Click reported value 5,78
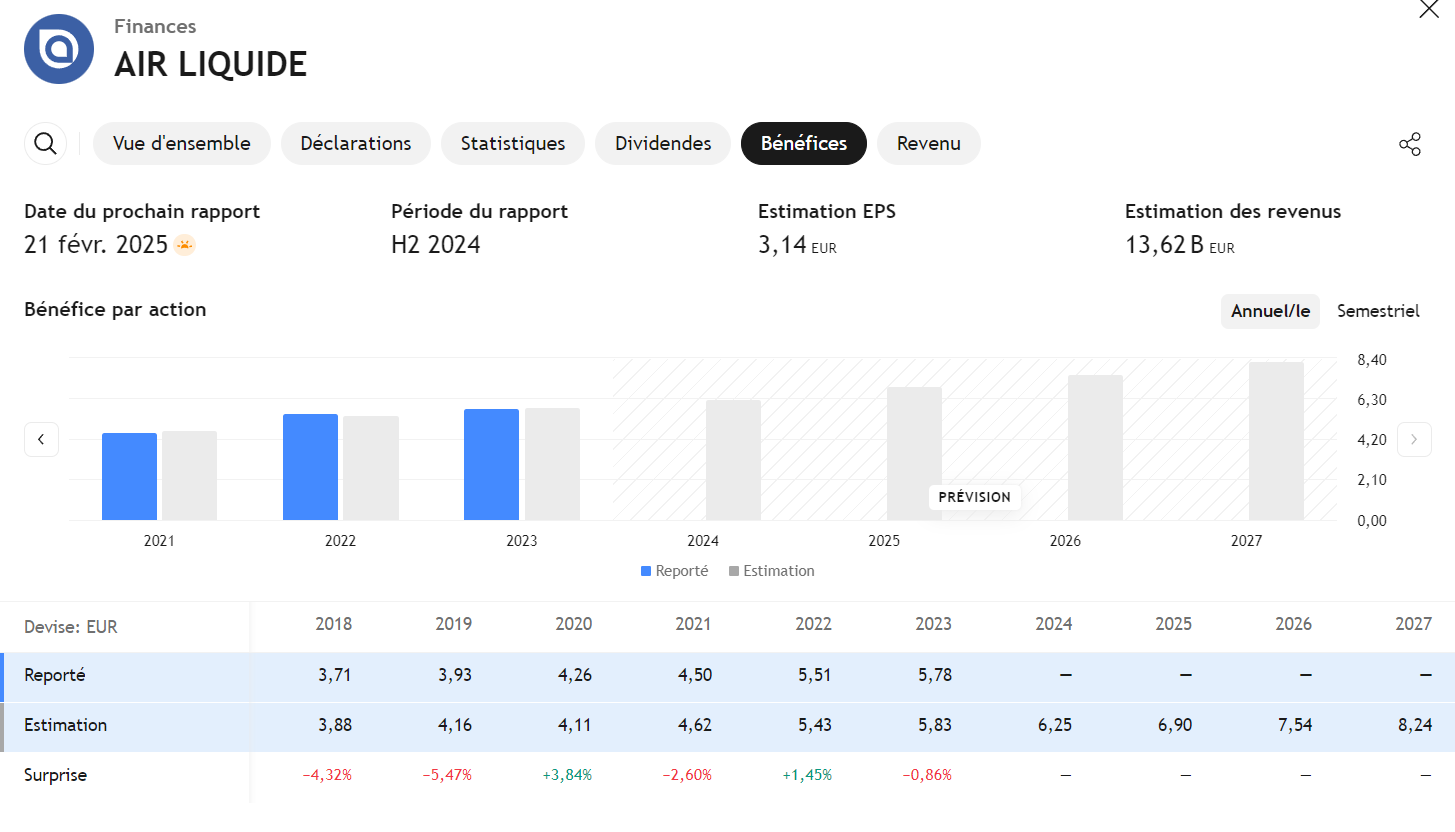The width and height of the screenshot is (1455, 832). (x=935, y=675)
